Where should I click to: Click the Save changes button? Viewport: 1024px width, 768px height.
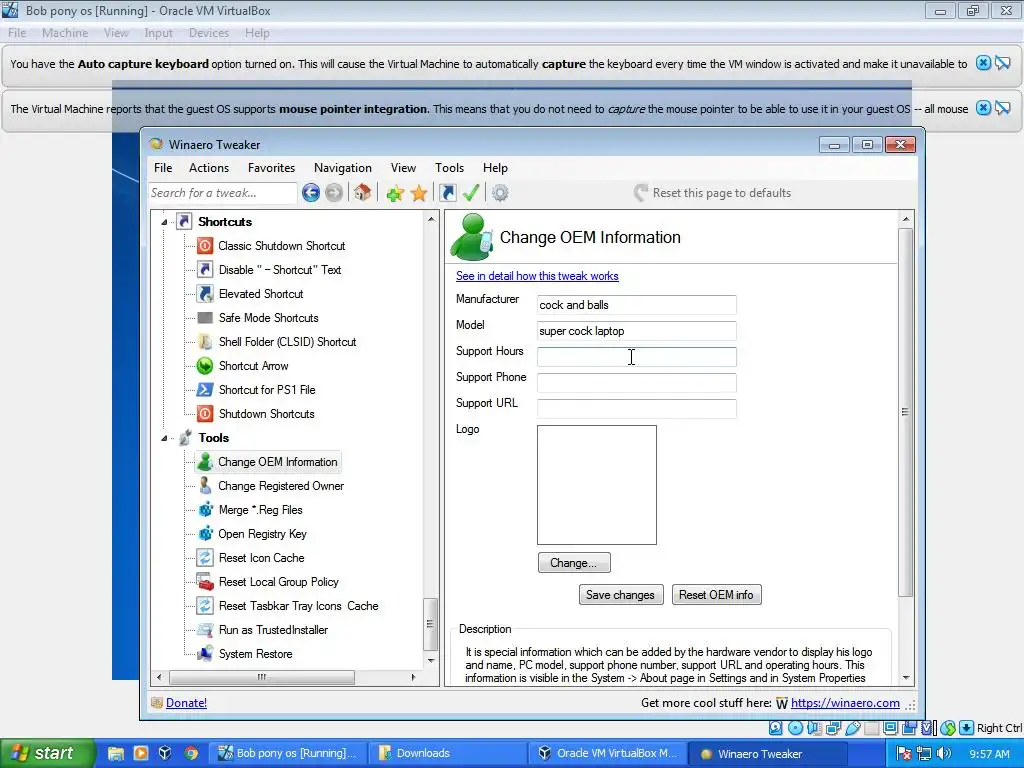click(620, 595)
